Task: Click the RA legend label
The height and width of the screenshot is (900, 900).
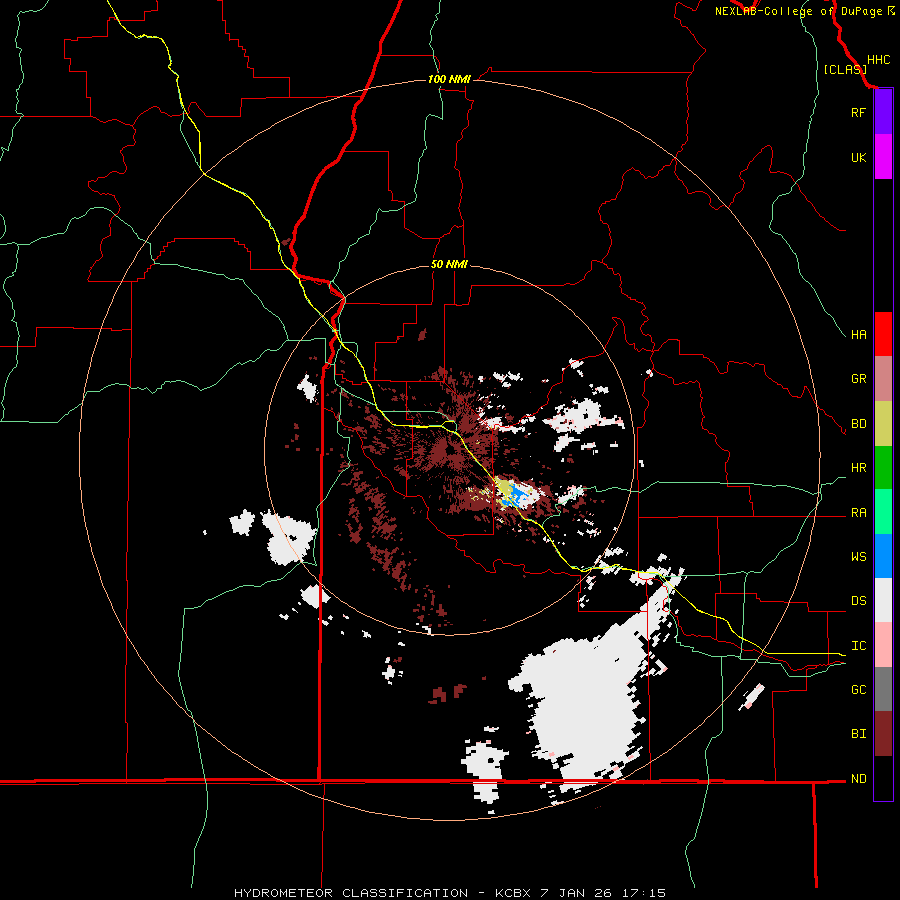Action: coord(858,513)
